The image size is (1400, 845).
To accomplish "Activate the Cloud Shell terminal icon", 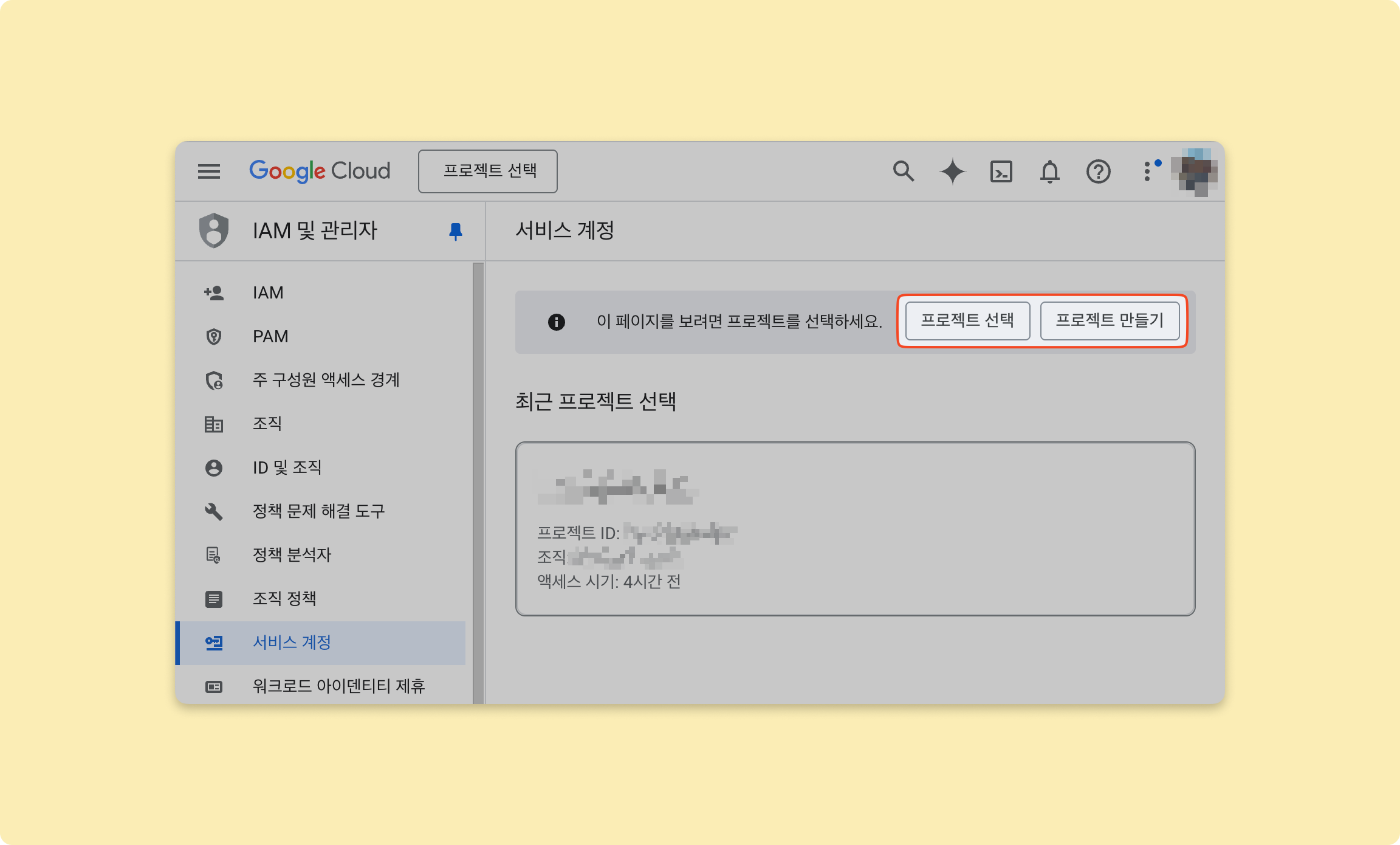I will pos(1001,171).
